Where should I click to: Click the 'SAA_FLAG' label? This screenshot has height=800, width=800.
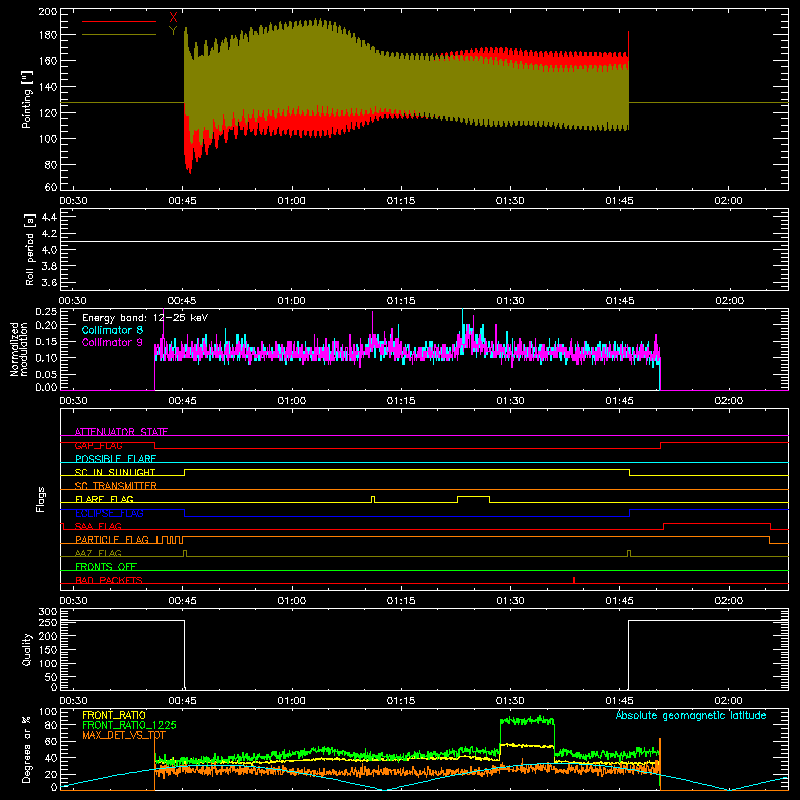pos(98,526)
